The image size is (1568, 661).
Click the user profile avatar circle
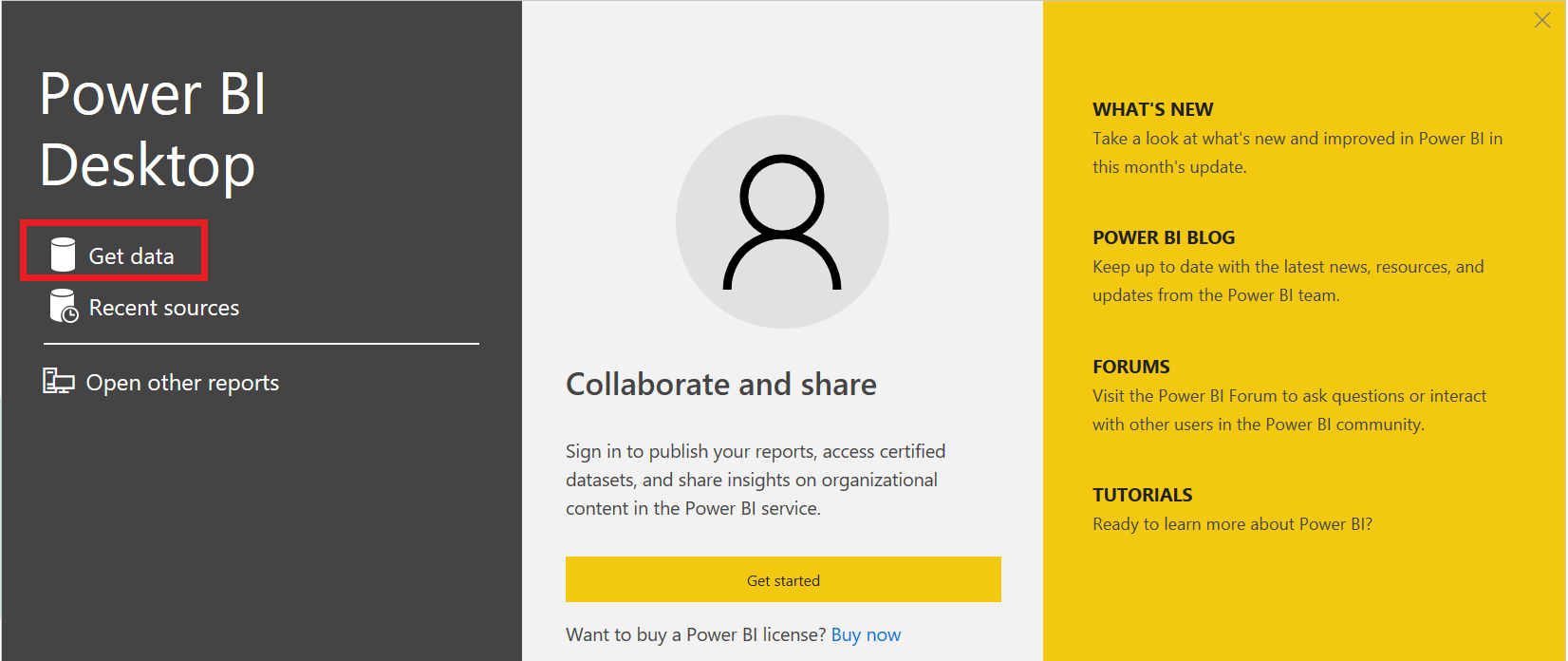point(781,220)
